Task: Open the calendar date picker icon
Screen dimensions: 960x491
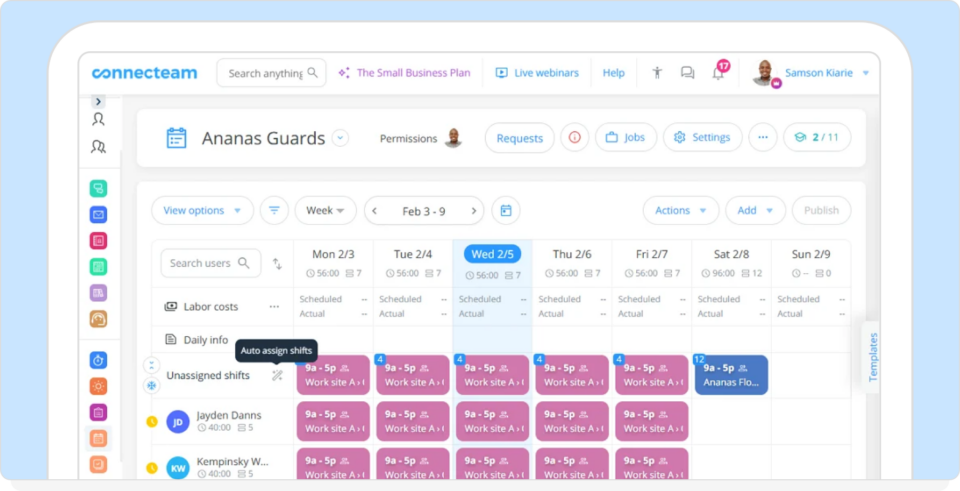Action: 506,211
